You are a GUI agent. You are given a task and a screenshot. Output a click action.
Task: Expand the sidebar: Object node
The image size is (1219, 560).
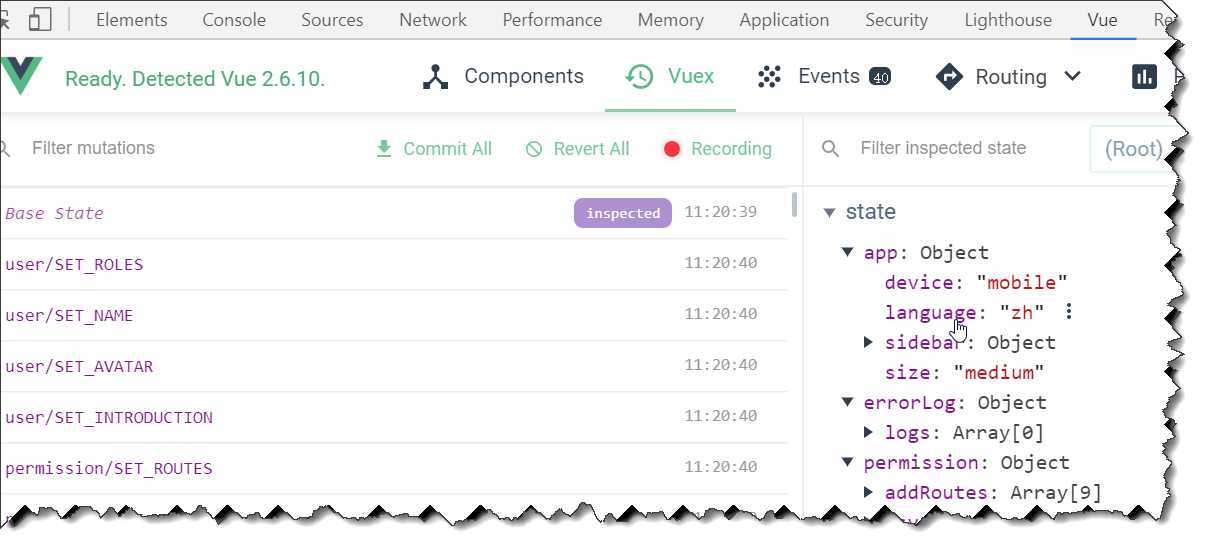[868, 342]
